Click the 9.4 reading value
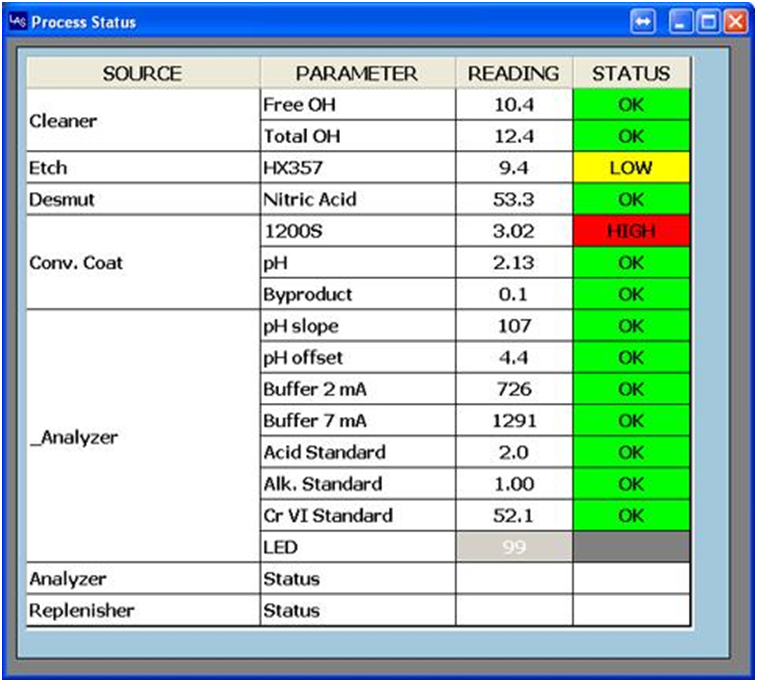Viewport: 757px width, 682px height. point(514,167)
